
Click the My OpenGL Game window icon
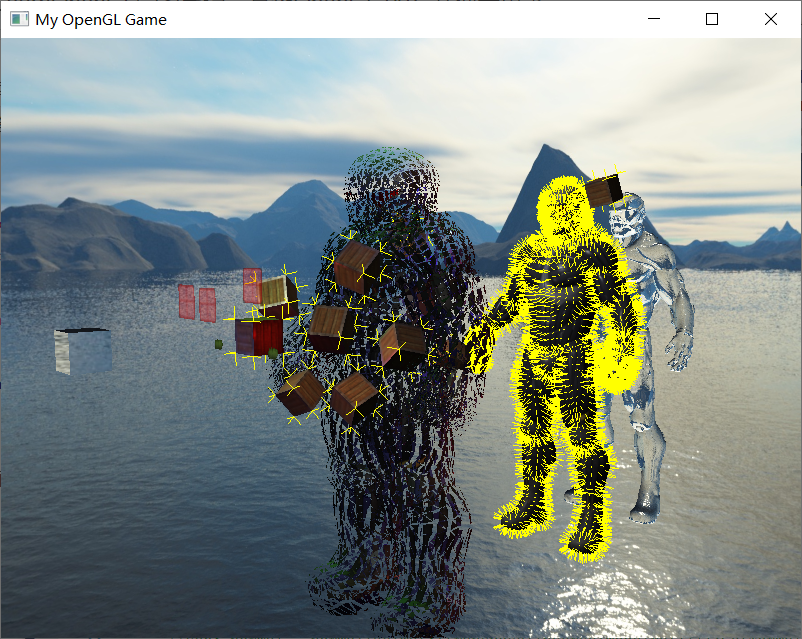click(18, 19)
